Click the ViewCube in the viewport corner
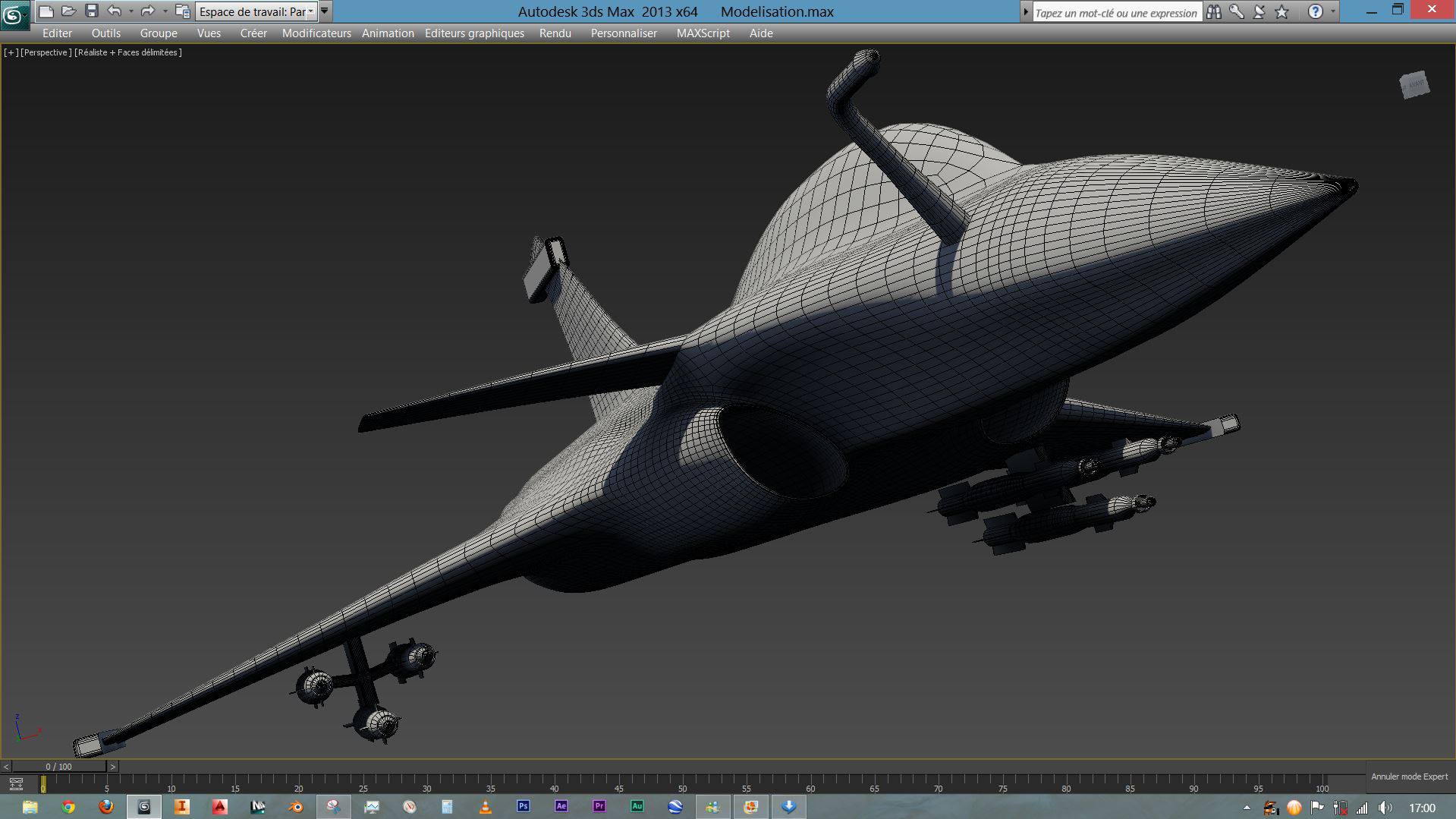This screenshot has height=819, width=1456. tap(1414, 85)
